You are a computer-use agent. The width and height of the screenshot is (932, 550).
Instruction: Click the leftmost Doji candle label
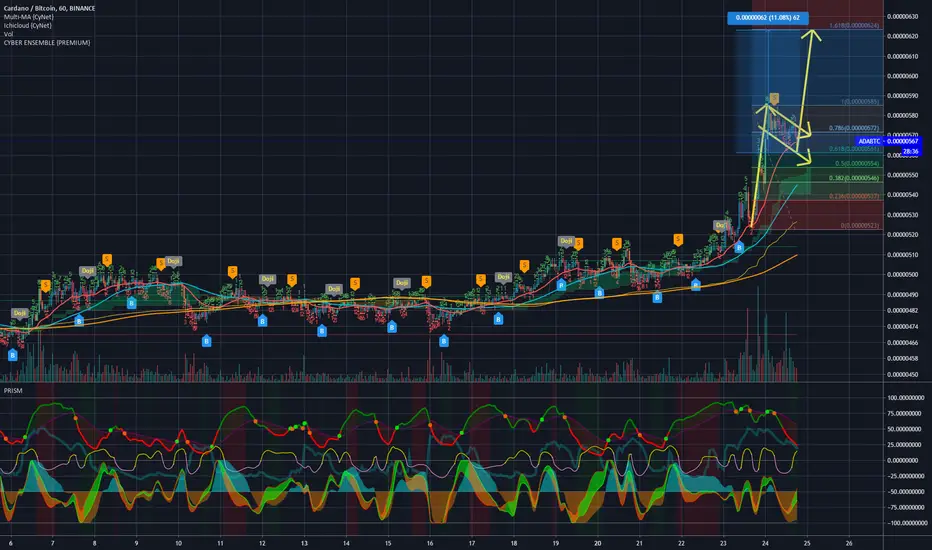coord(20,313)
